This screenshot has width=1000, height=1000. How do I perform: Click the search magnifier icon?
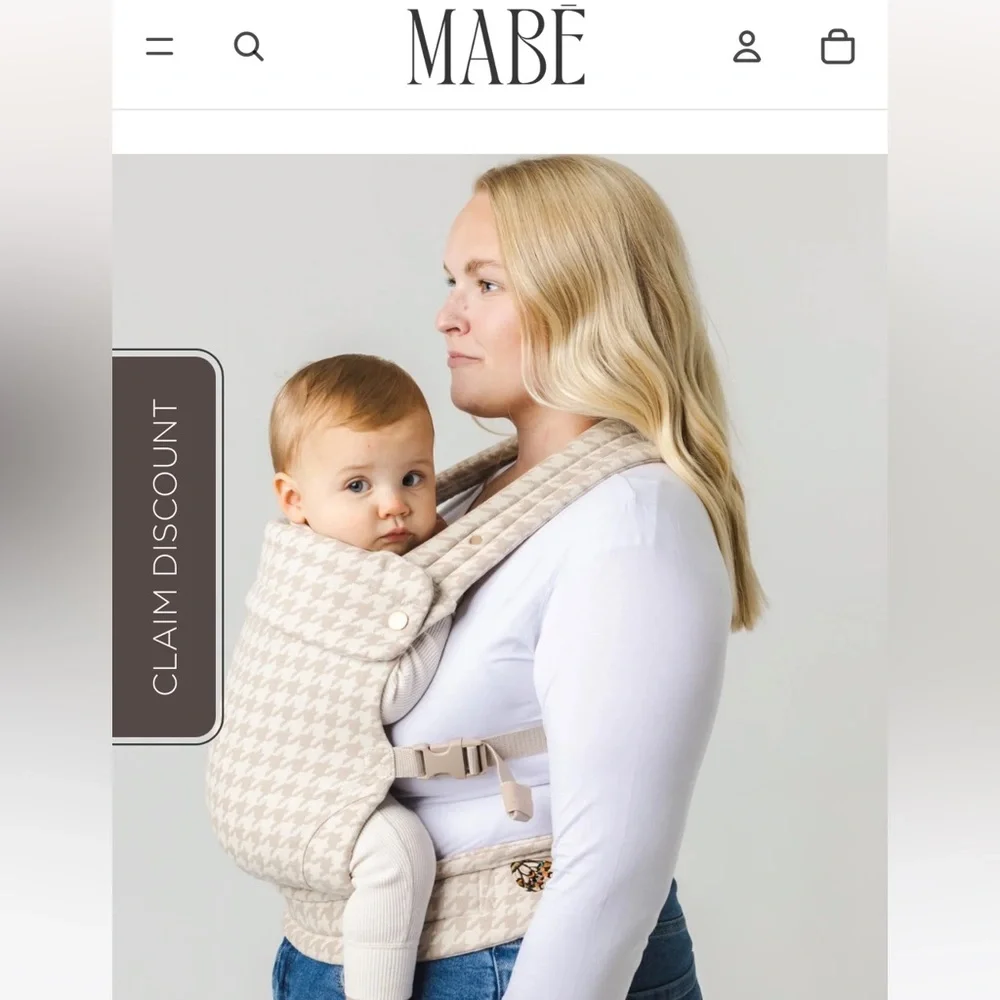point(249,47)
